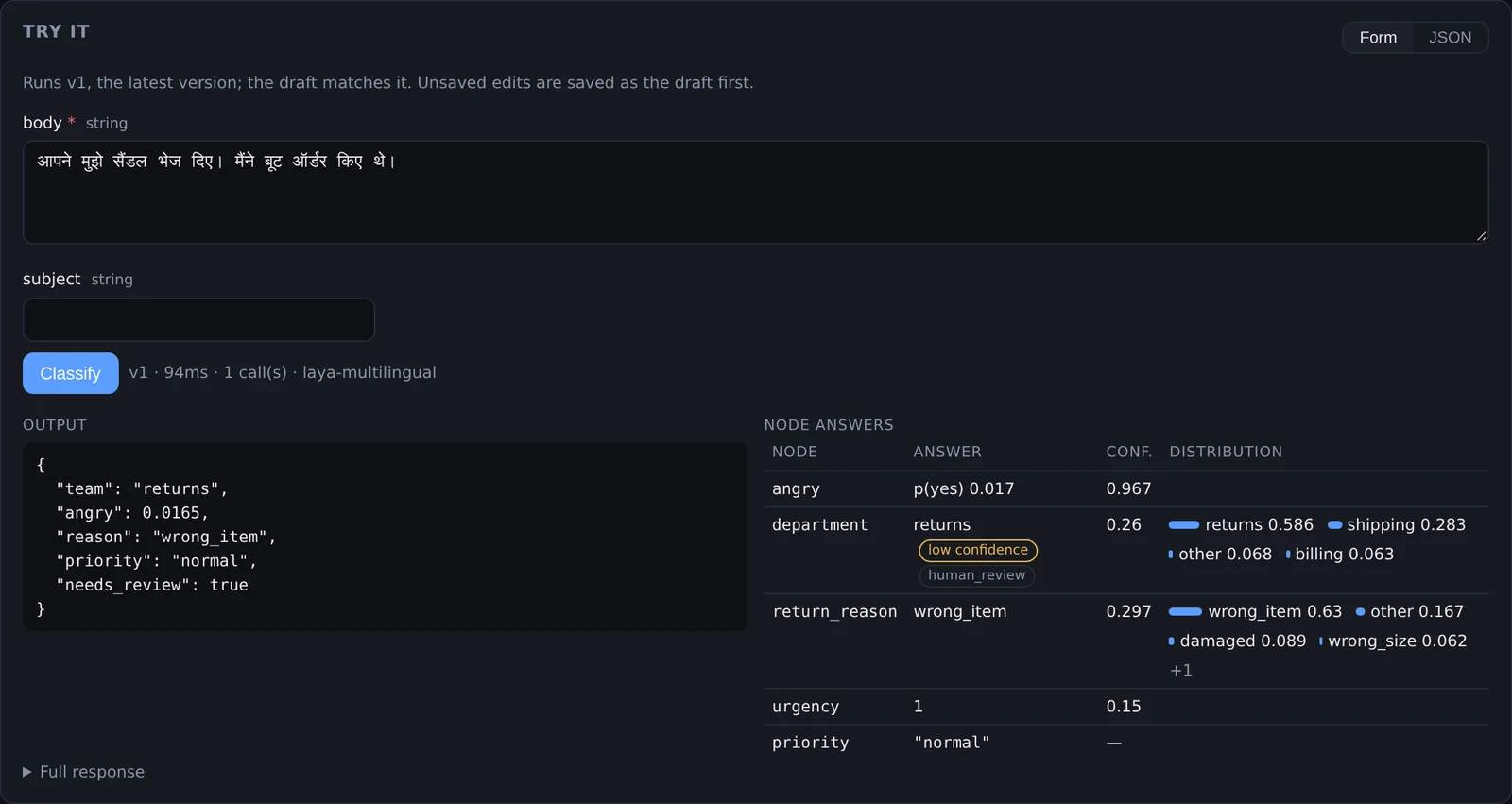The height and width of the screenshot is (804, 1512).
Task: Click the OUTPUT JSON code block
Action: [385, 537]
